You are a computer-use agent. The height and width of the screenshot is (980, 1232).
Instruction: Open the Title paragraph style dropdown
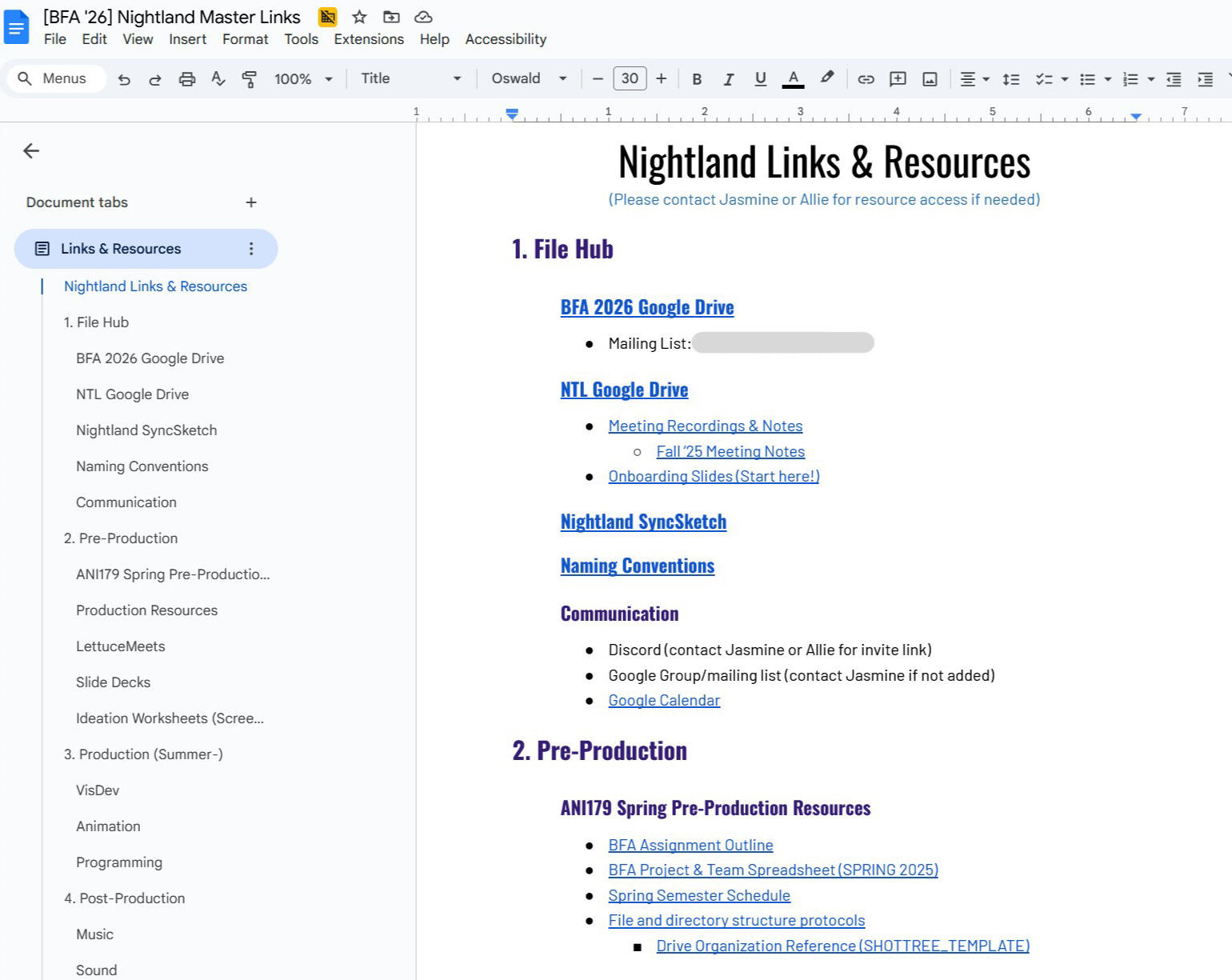pos(411,78)
